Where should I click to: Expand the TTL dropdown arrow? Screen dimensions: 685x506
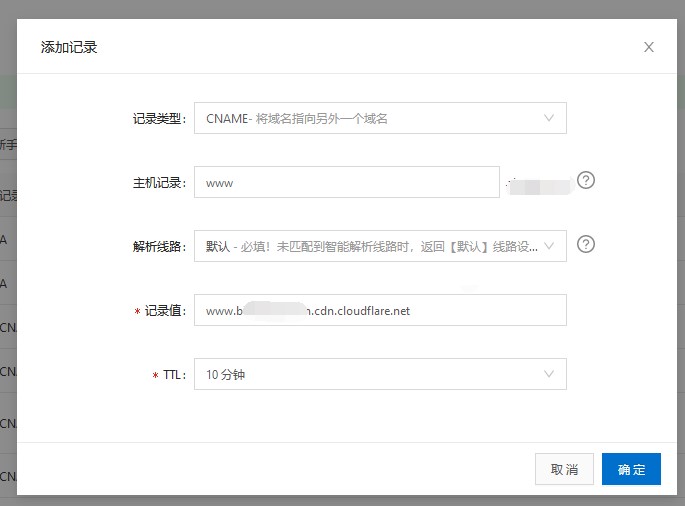pos(549,374)
